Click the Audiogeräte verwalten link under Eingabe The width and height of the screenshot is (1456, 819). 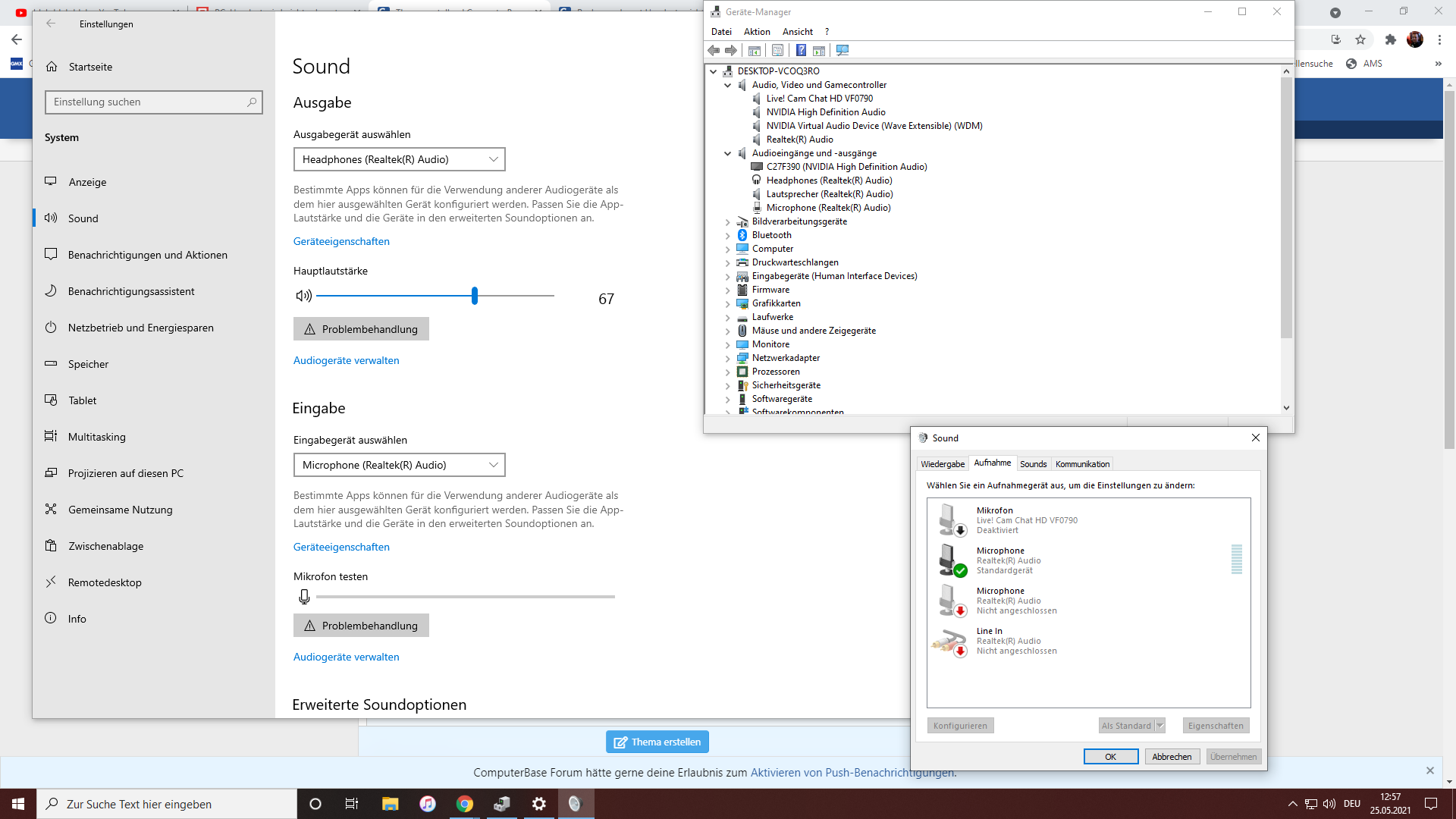click(346, 656)
